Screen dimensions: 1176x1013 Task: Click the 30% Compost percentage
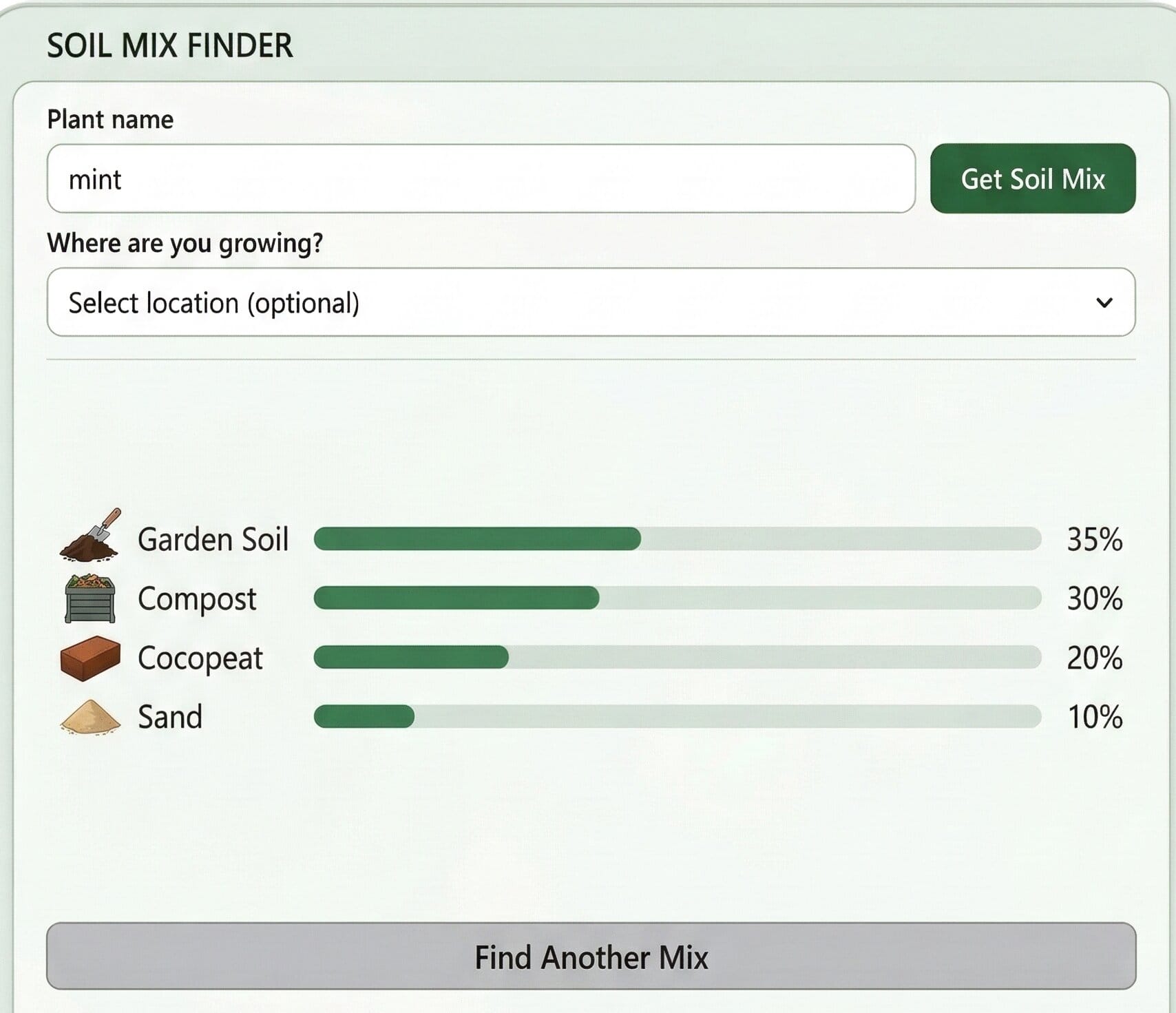(1094, 598)
